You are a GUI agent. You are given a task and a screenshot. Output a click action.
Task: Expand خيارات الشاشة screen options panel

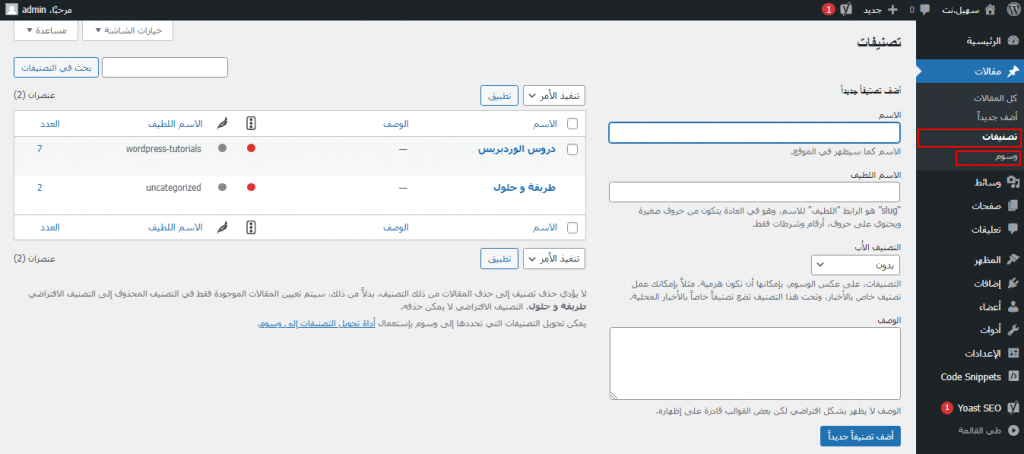(x=128, y=31)
